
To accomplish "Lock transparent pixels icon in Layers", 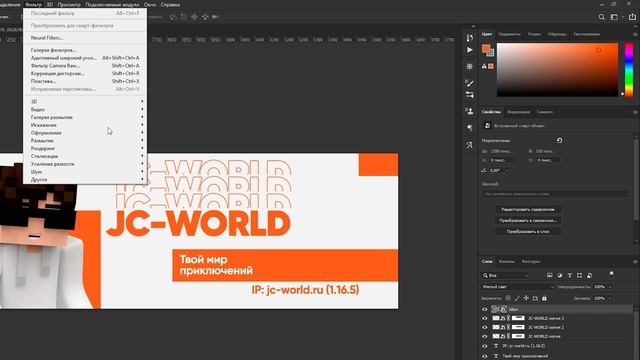I will 508,298.
